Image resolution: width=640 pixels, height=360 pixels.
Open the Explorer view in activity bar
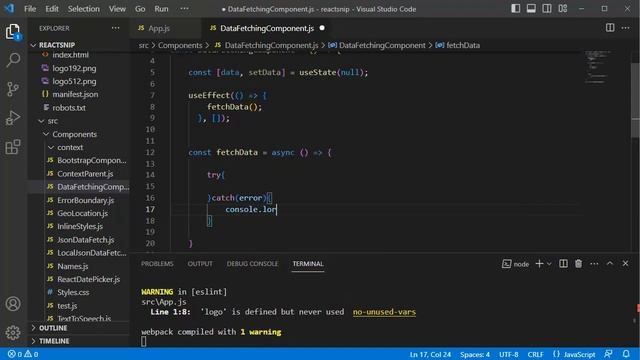point(13,31)
